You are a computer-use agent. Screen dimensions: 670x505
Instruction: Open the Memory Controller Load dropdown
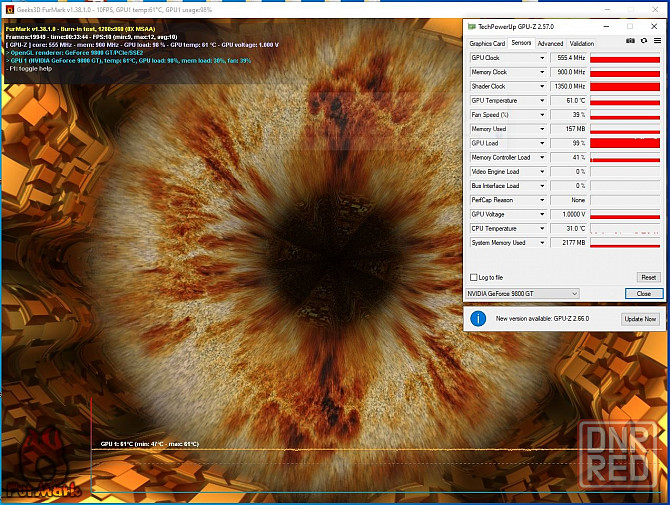tap(542, 157)
